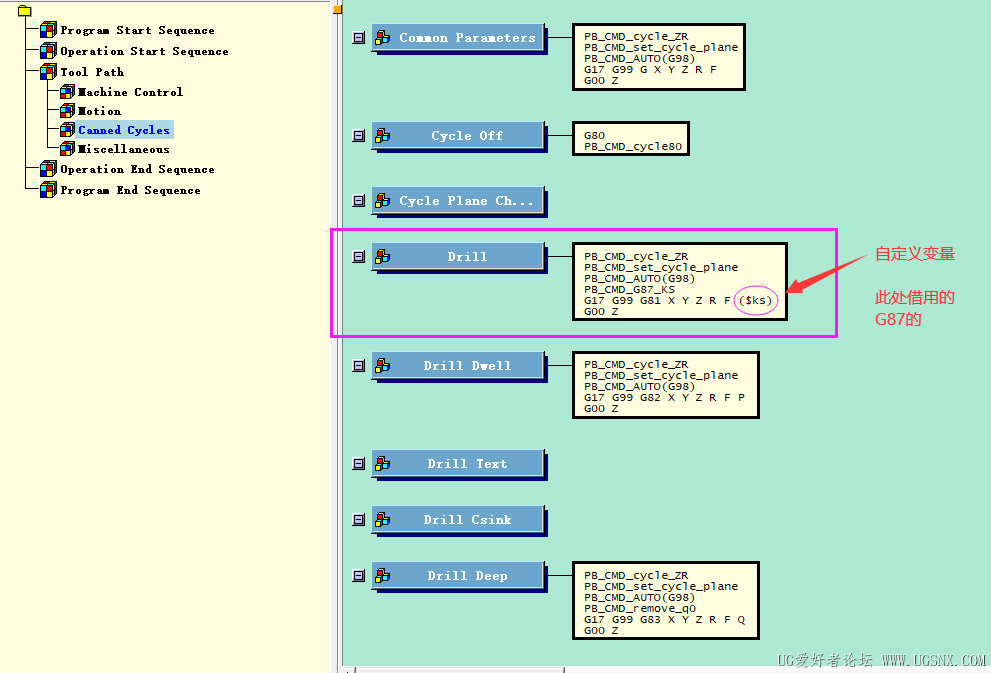
Task: Select Canned Cycles in the tree
Action: (x=124, y=130)
